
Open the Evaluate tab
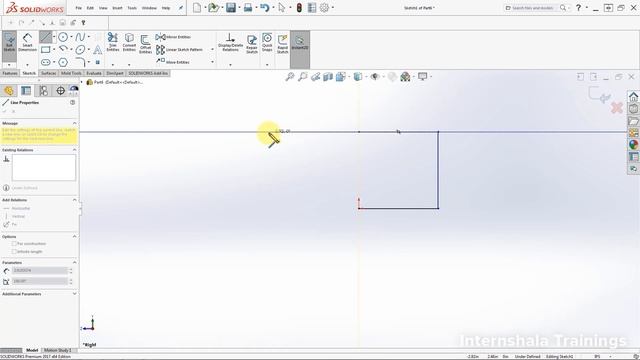point(93,73)
